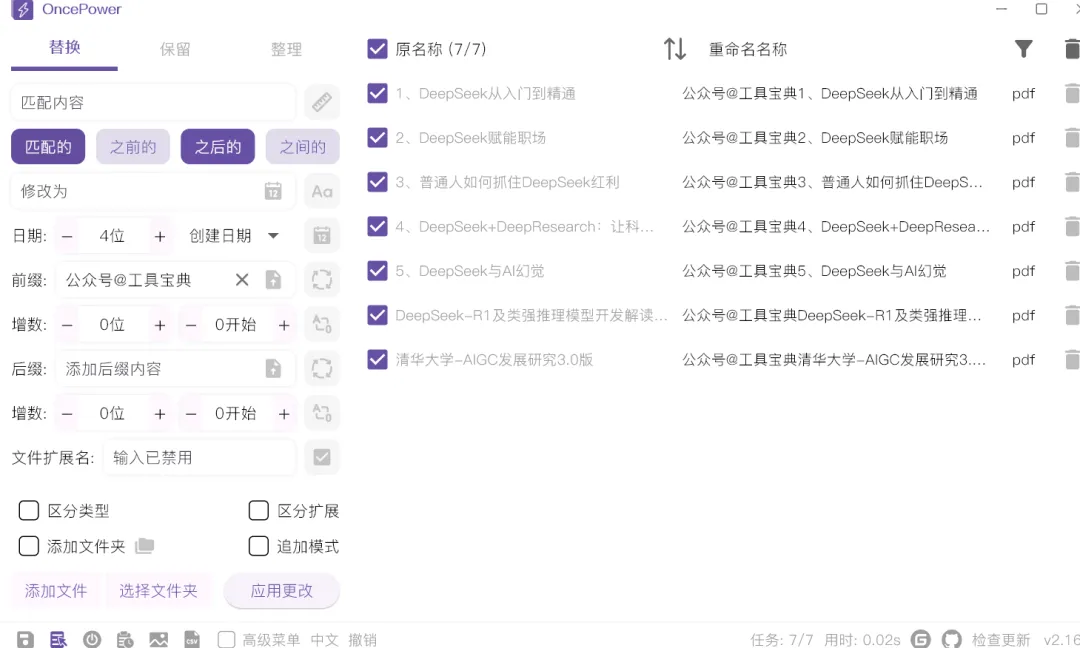Open the filter funnel icon

1024,49
